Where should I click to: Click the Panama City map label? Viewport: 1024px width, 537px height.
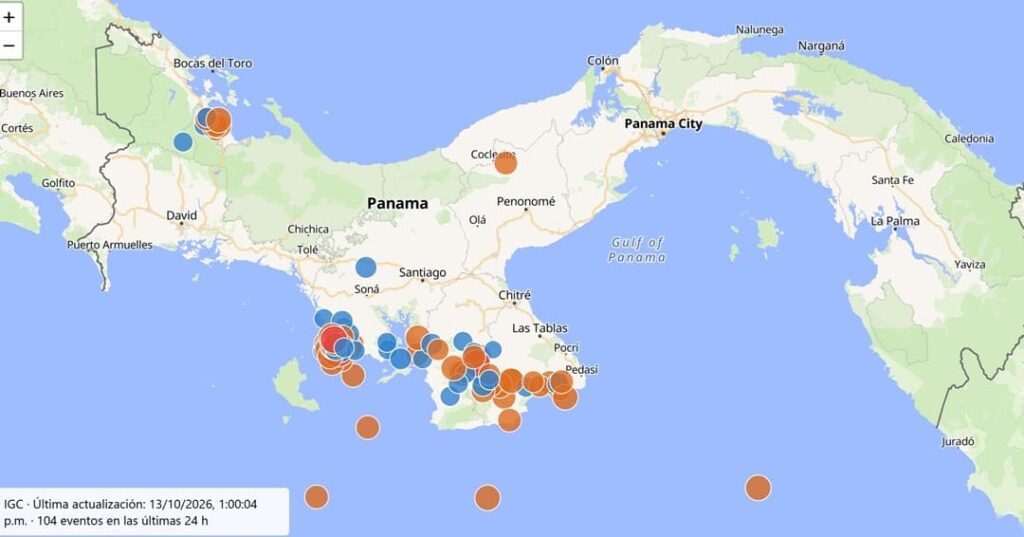(x=663, y=123)
